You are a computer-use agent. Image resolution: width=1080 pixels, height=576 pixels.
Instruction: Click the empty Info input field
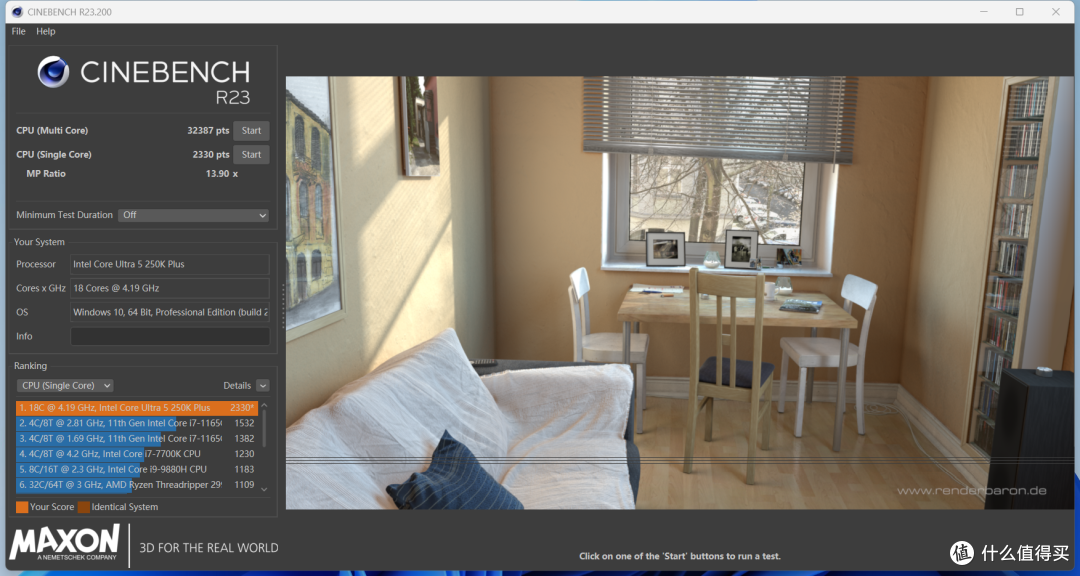pyautogui.click(x=169, y=336)
